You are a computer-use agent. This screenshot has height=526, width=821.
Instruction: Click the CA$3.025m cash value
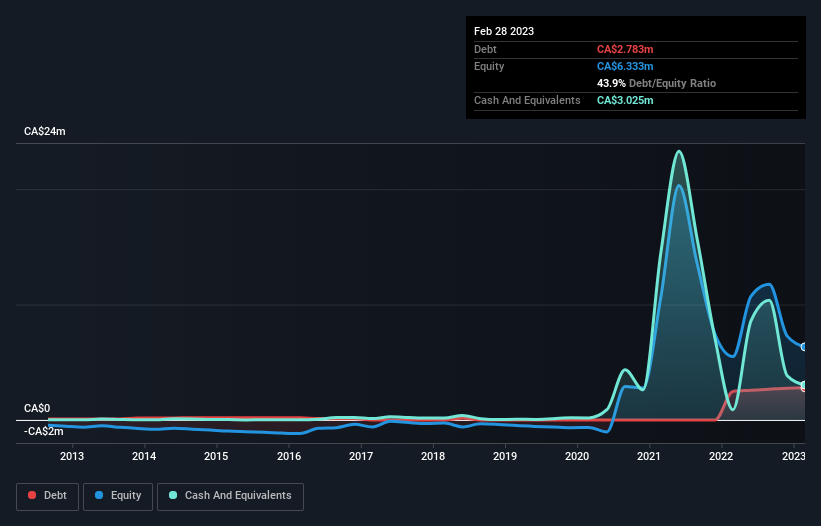pyautogui.click(x=625, y=100)
